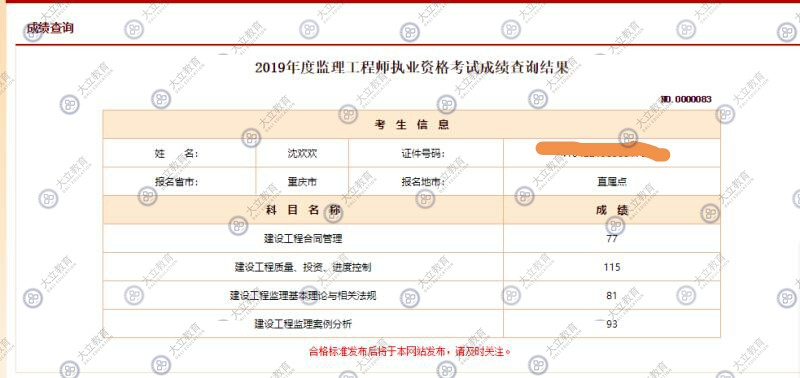Select subject 建设工程质量、投资、进度控制

(x=303, y=267)
